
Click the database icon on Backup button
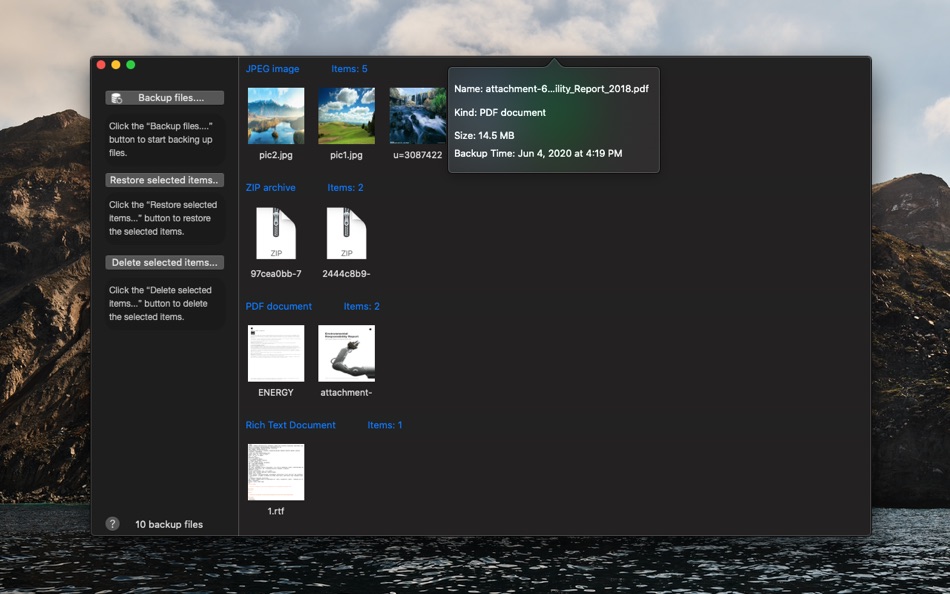click(x=117, y=98)
